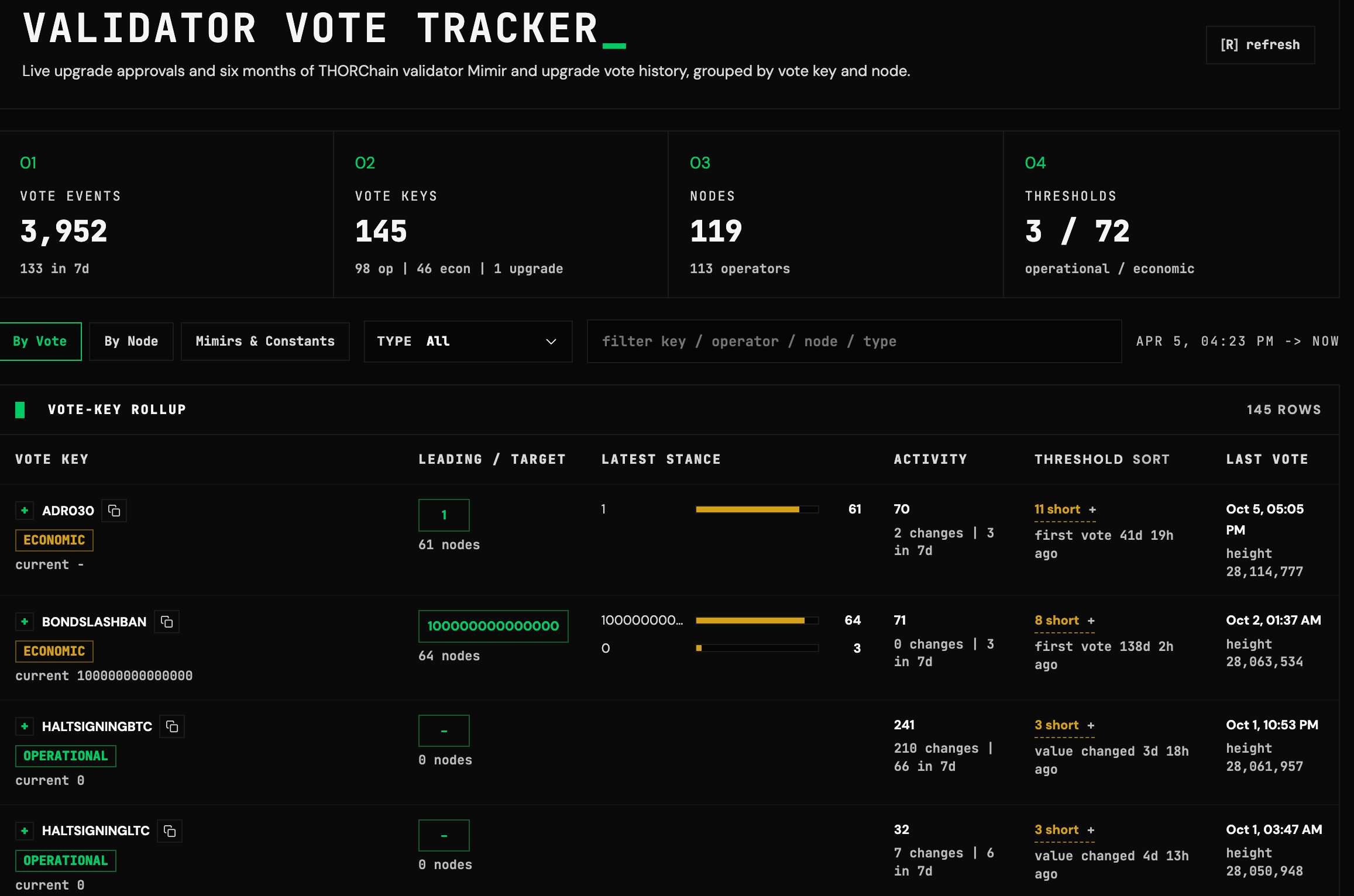
Task: Expand the ADR030 row
Action: [25, 511]
